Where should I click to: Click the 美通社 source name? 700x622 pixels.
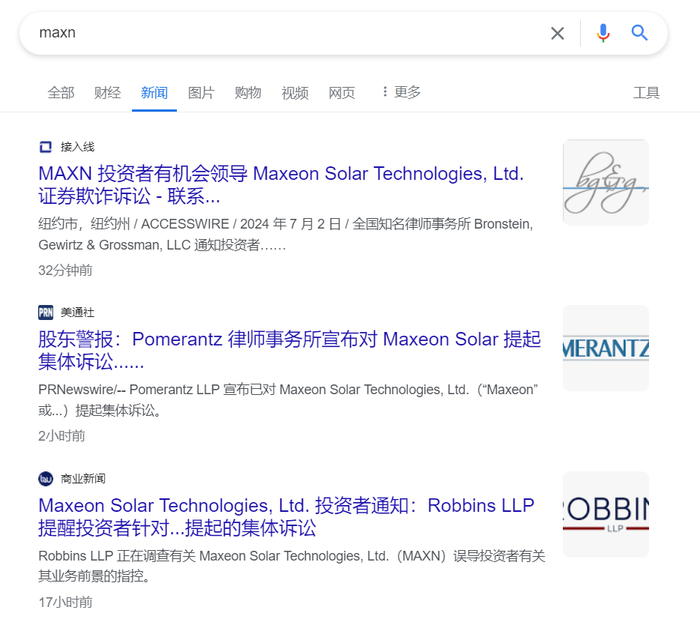click(x=78, y=313)
